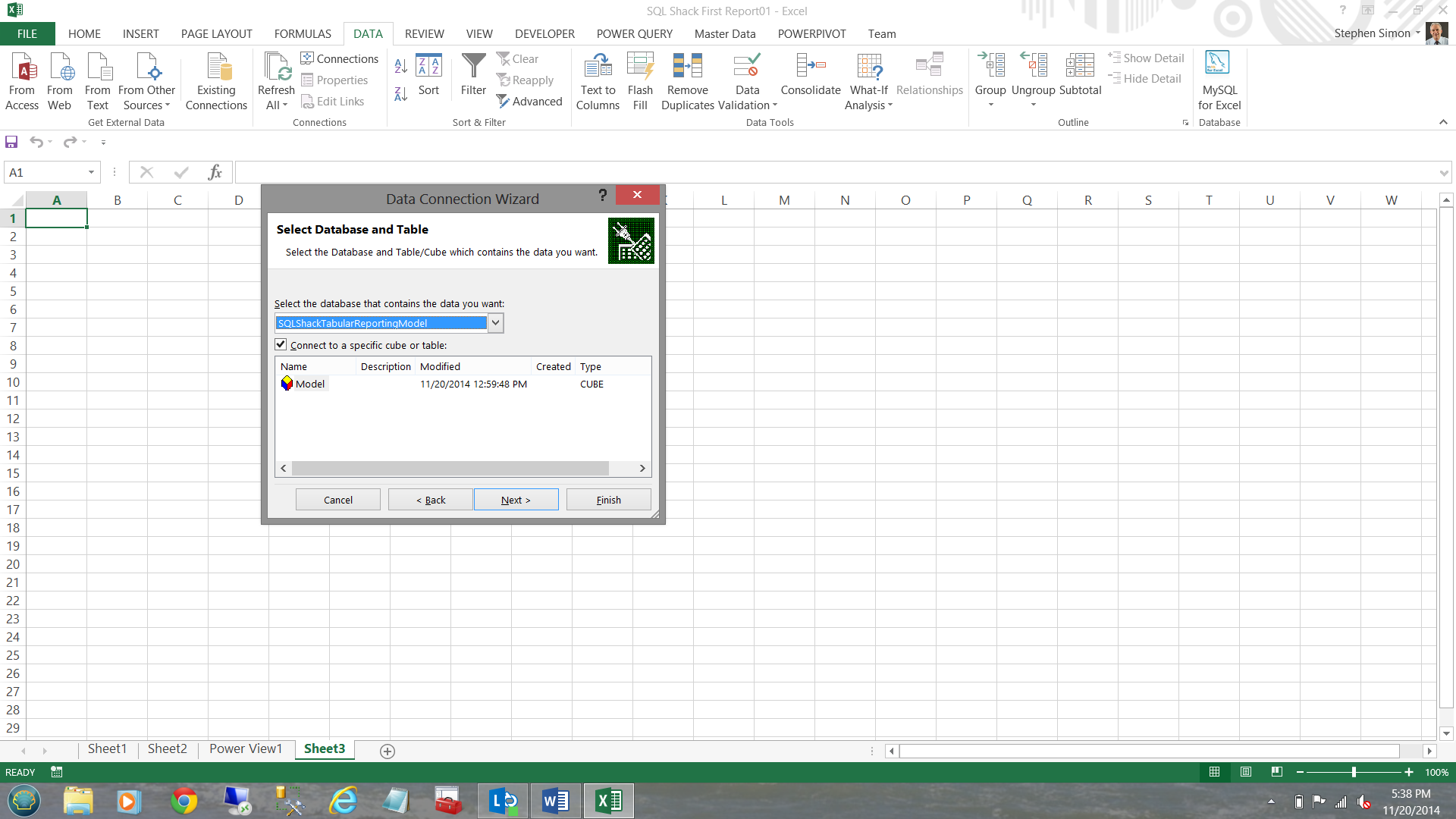Expand the Name Box dropdown arrow
The width and height of the screenshot is (1456, 819).
click(91, 173)
